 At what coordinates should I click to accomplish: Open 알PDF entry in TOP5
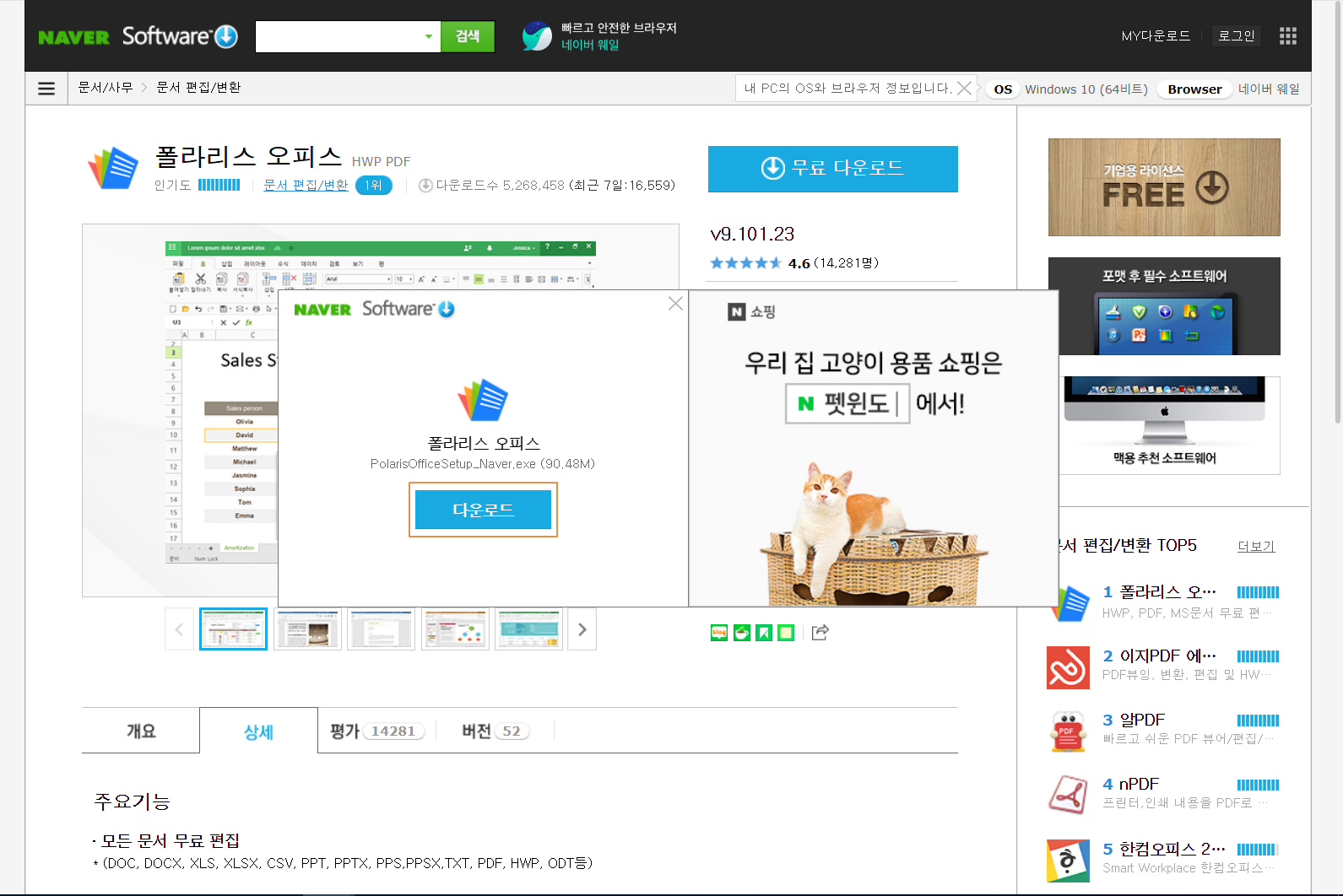point(1142,720)
